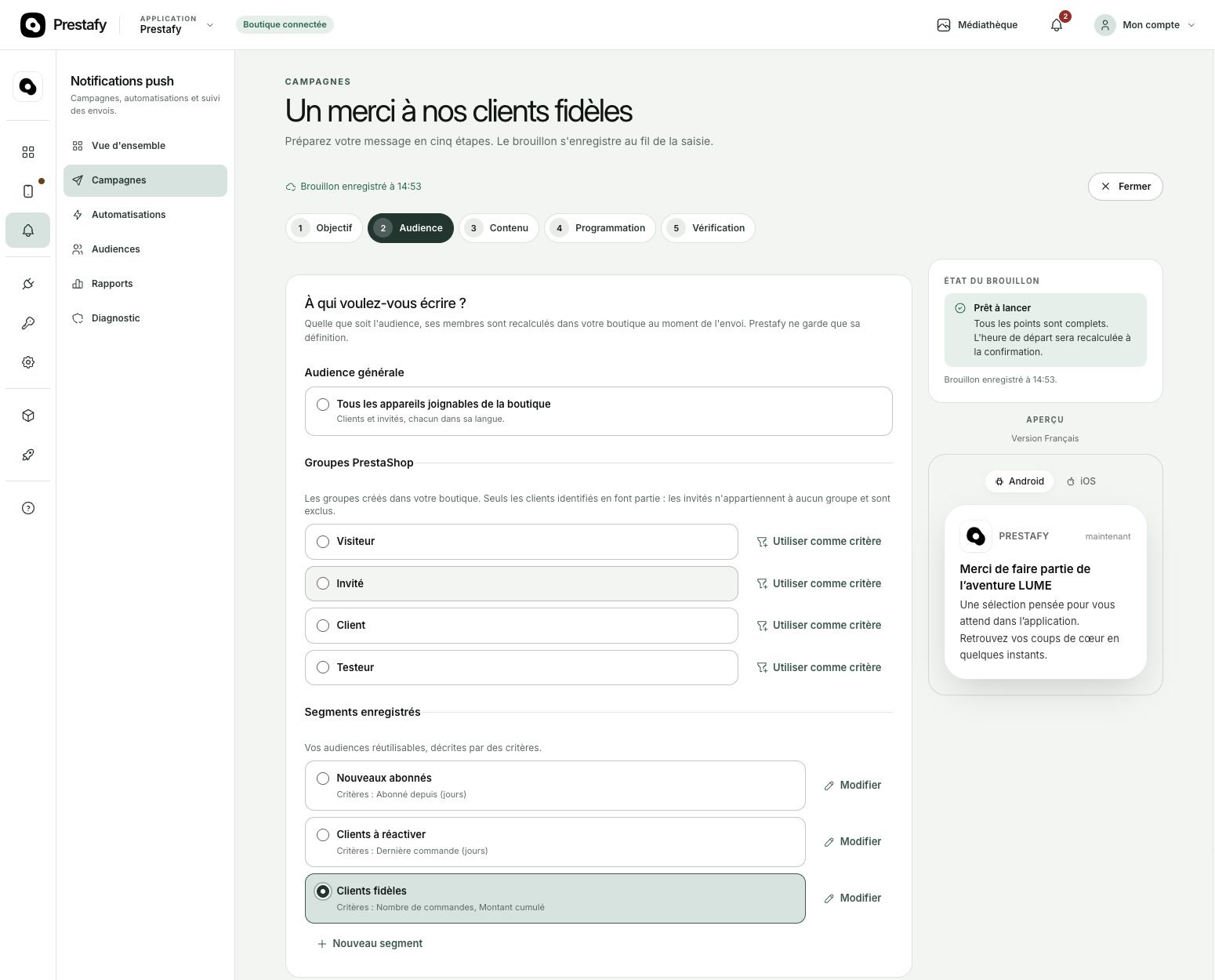
Task: Go to Vue d'ensemble in sidebar
Action: coord(145,146)
